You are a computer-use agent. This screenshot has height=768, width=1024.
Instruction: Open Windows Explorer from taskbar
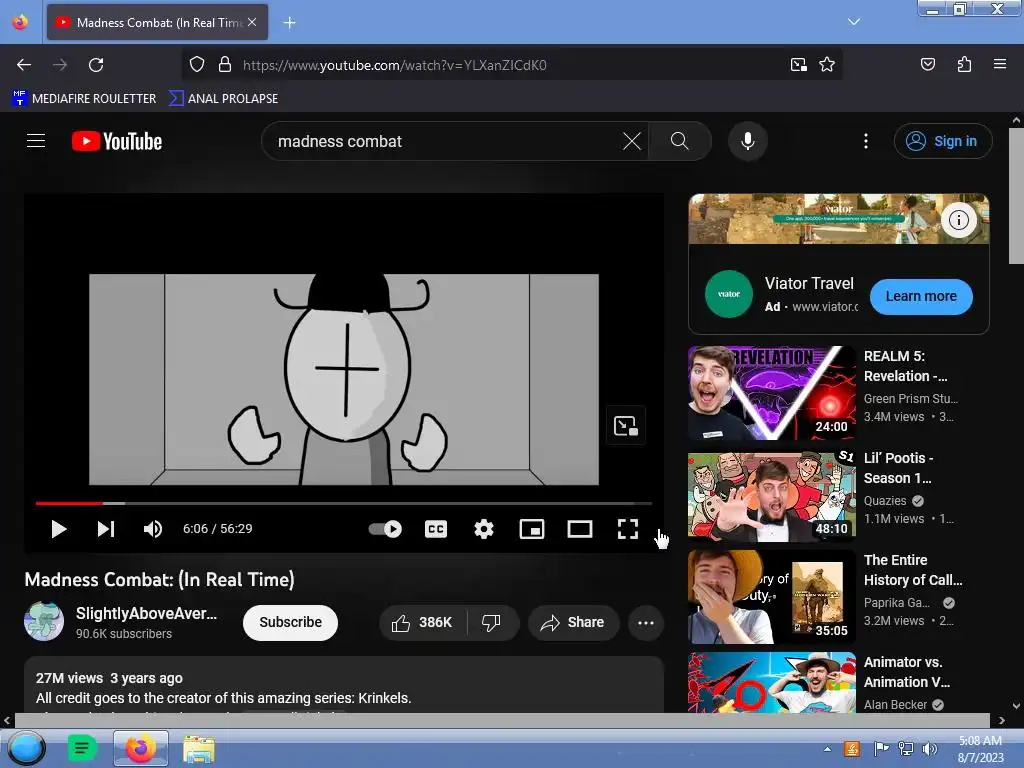pos(199,749)
